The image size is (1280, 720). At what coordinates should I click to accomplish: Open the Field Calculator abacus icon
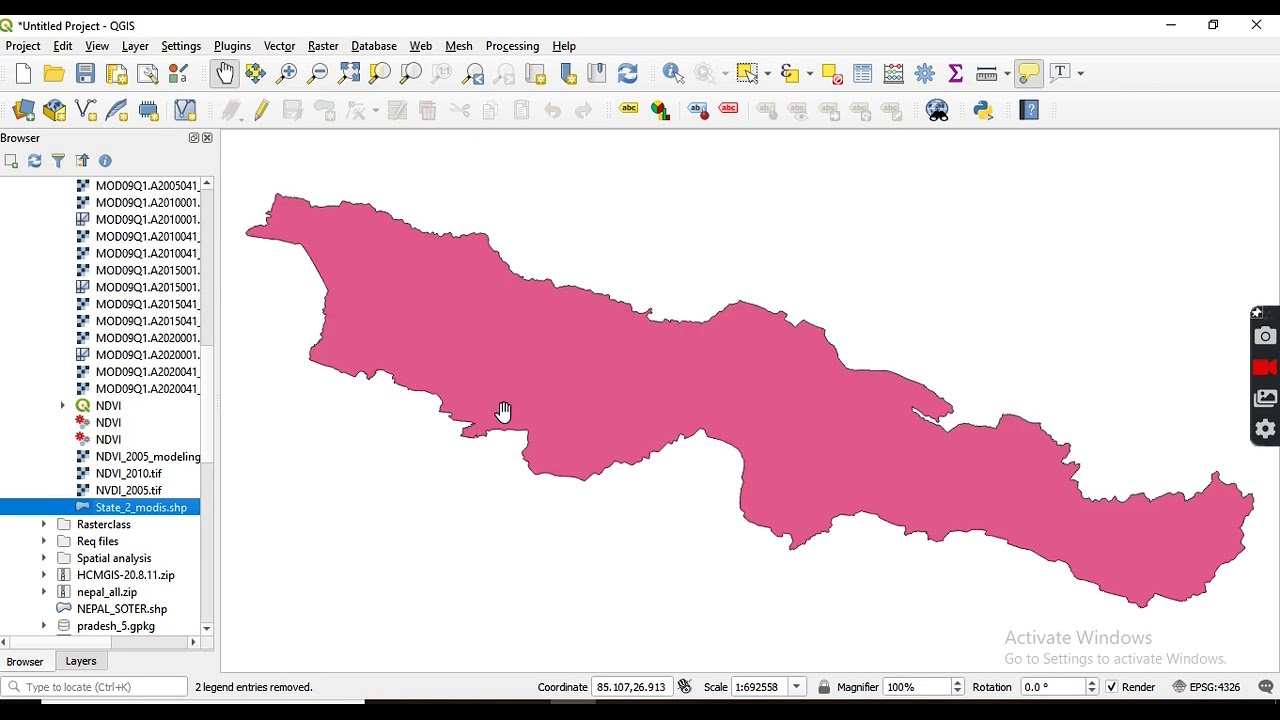click(894, 73)
